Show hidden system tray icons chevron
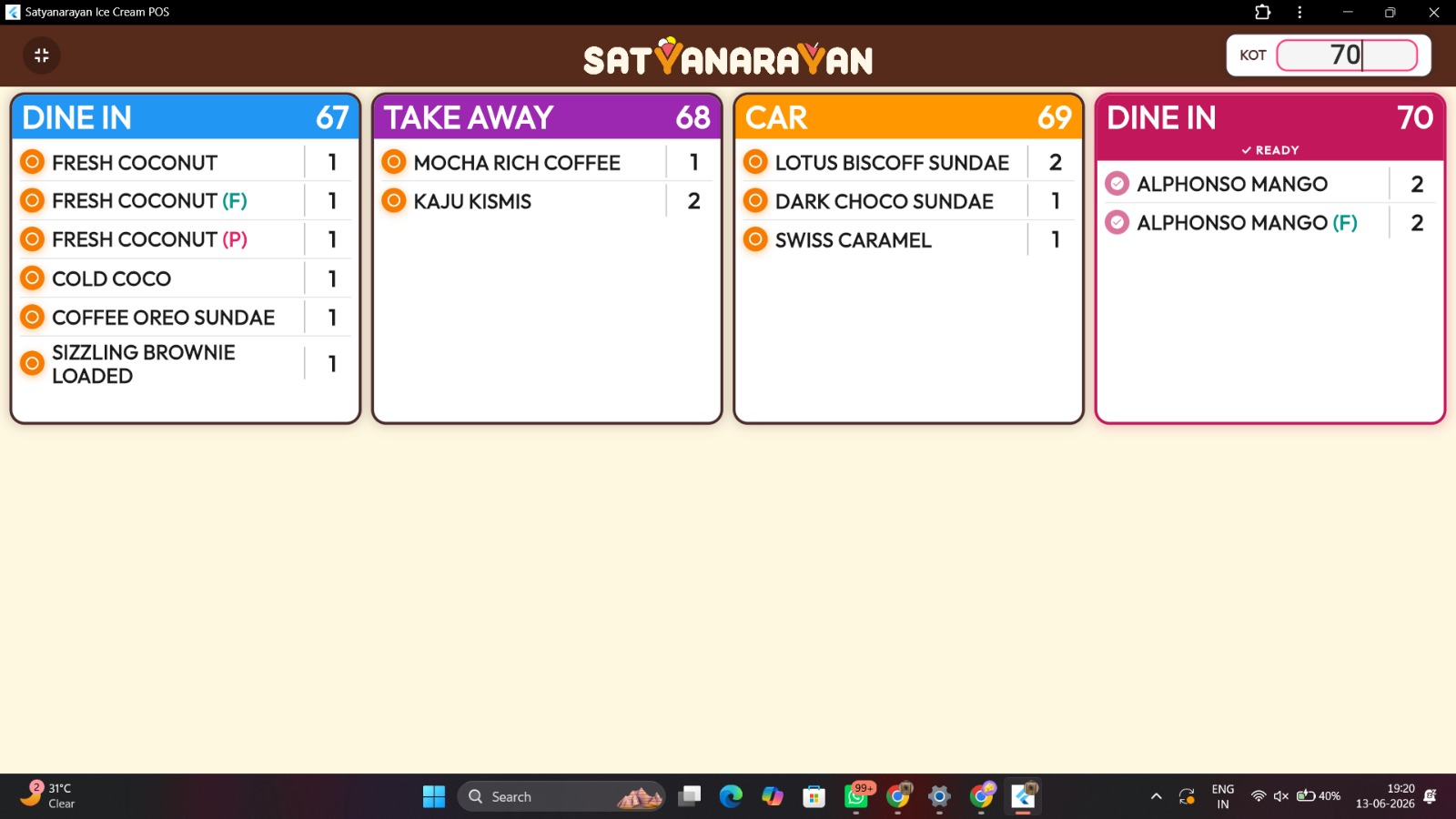Screen dimensions: 1456x819 tap(1156, 796)
